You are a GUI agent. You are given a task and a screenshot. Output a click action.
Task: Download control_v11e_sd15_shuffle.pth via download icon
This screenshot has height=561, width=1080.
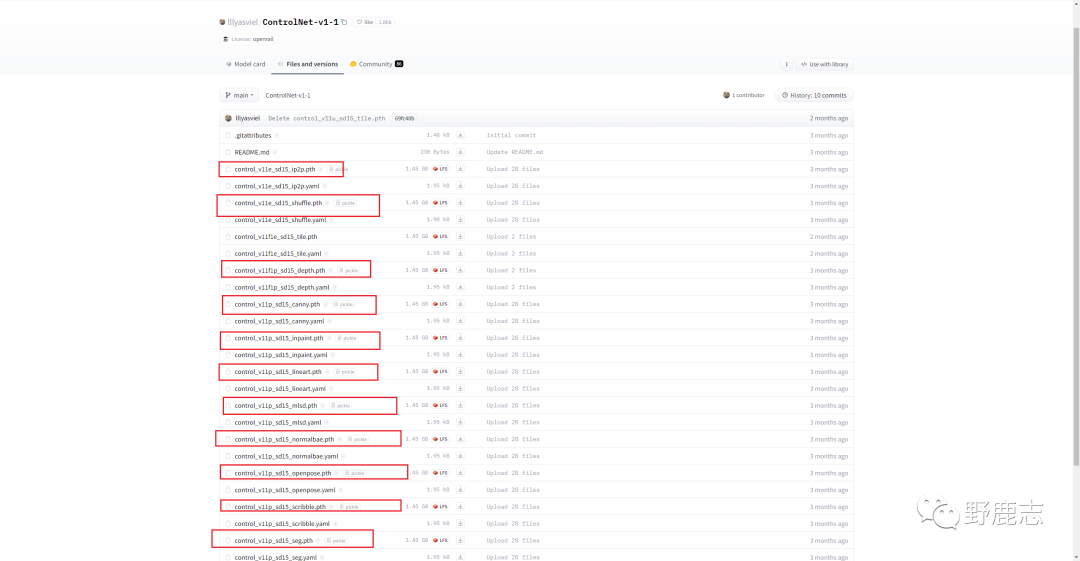click(460, 203)
